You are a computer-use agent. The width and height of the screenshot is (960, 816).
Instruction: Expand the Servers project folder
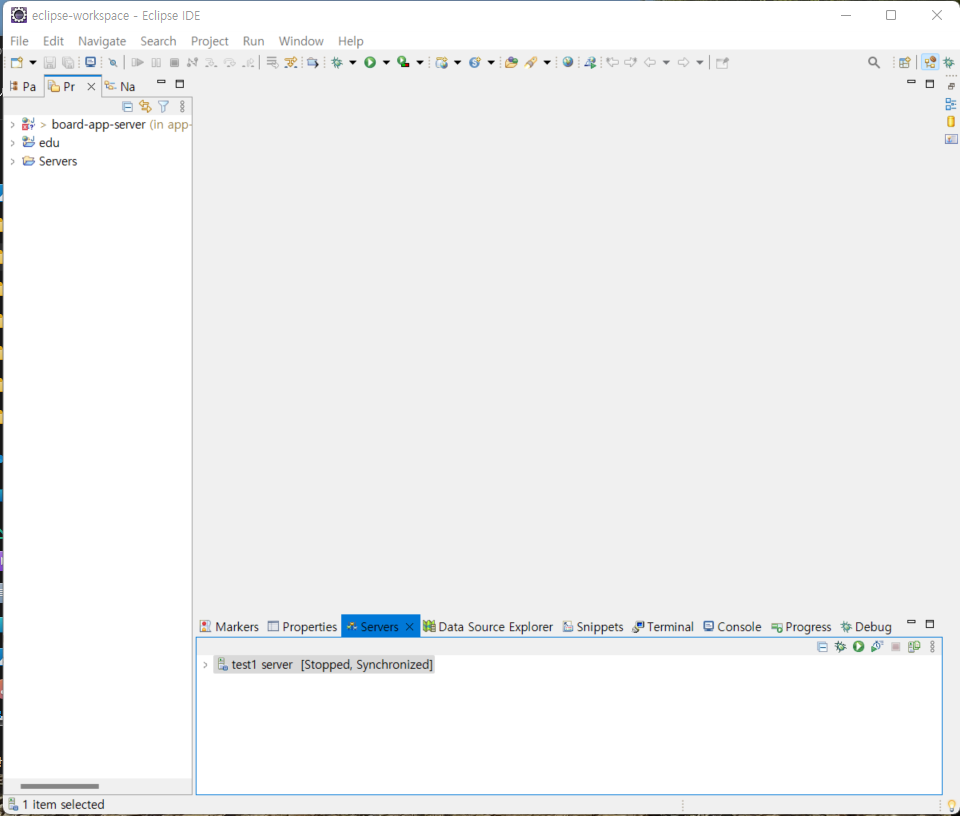12,161
